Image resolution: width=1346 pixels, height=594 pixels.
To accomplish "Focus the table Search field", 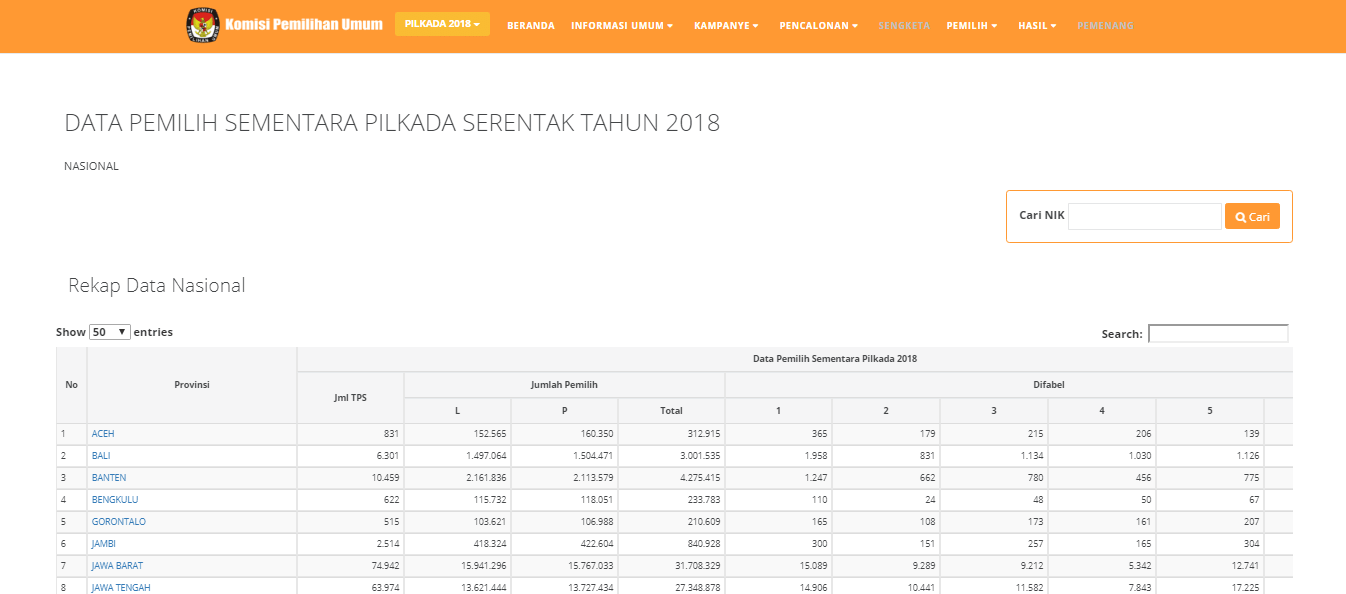I will pyautogui.click(x=1217, y=334).
